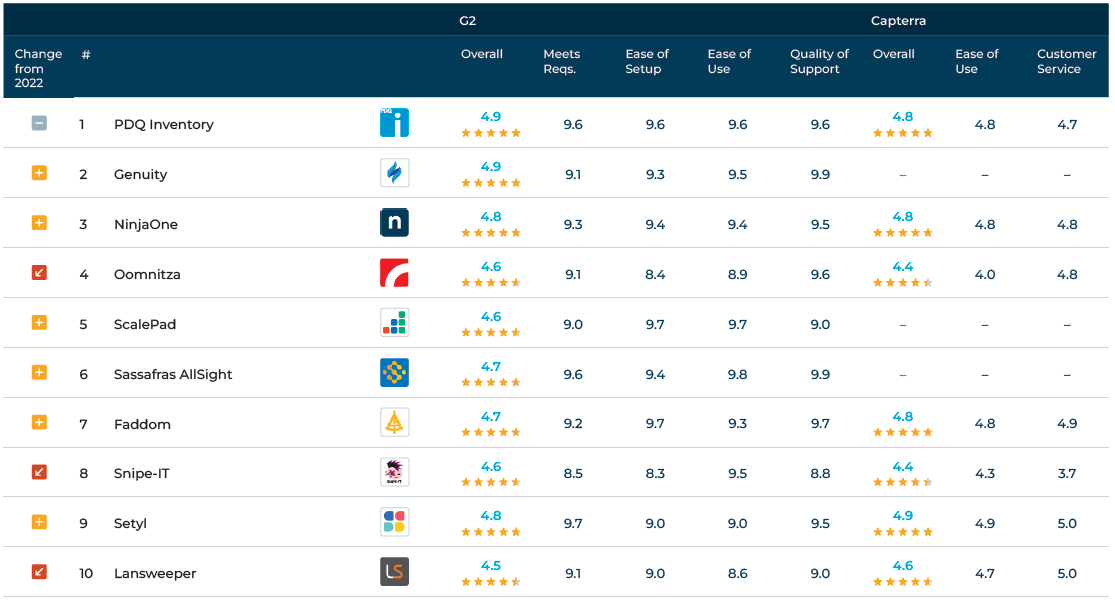This screenshot has height=604, width=1115.
Task: Click the Lansweeper product name
Action: [155, 574]
